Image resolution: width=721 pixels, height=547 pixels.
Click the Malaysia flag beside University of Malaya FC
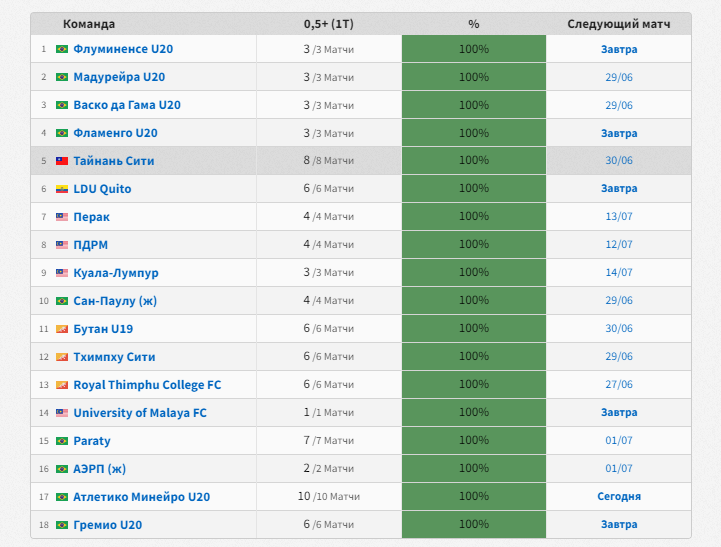62,413
